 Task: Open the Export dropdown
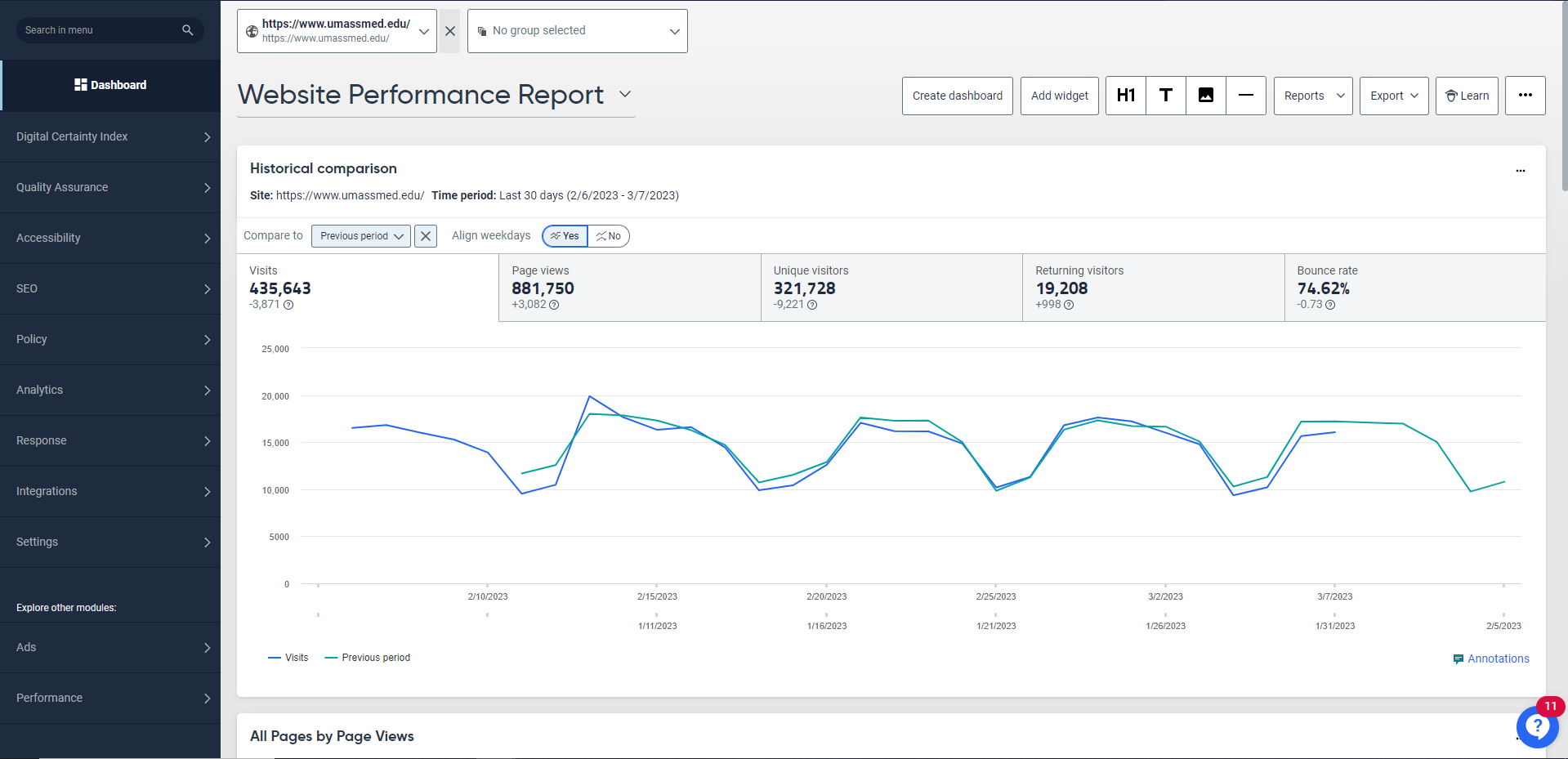click(x=1392, y=96)
